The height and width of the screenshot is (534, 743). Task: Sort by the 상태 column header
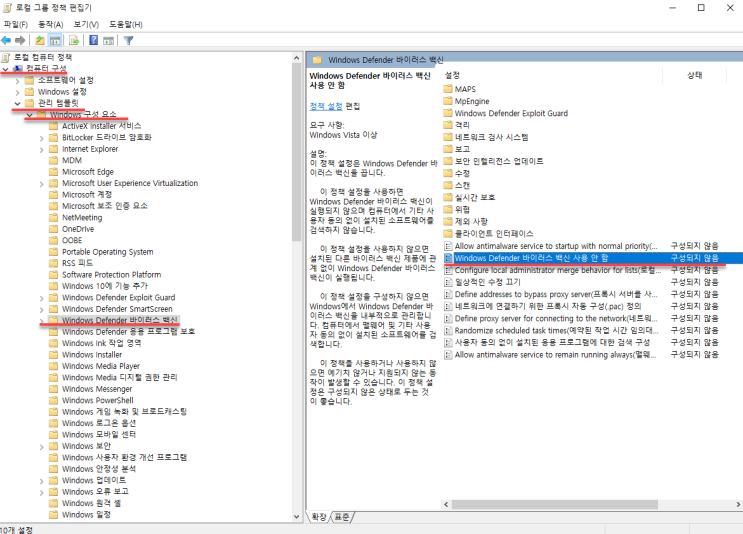tap(694, 75)
